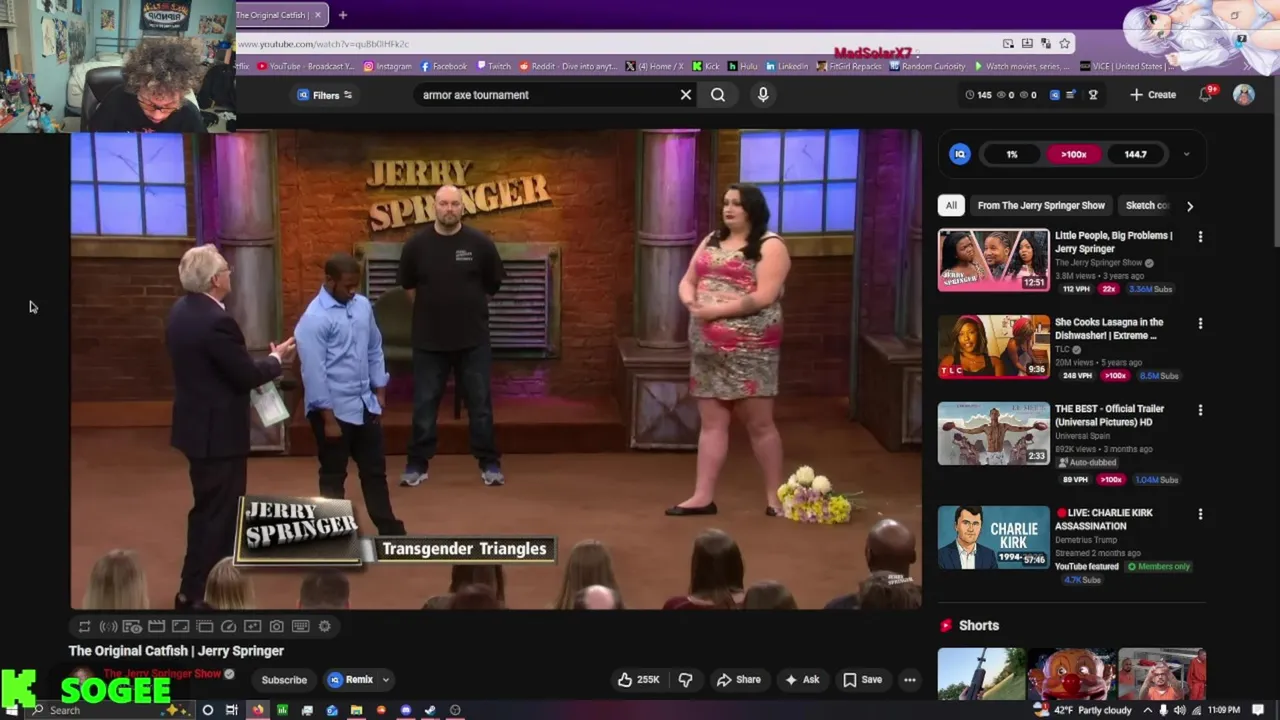
Task: Open the Twitch bookmark
Action: click(x=493, y=66)
